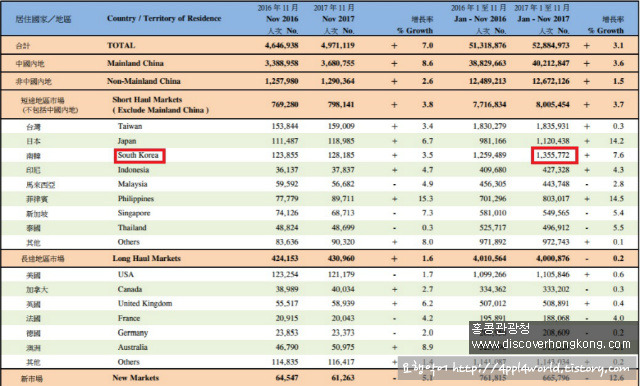Select the Japan row label

pyautogui.click(x=127, y=141)
